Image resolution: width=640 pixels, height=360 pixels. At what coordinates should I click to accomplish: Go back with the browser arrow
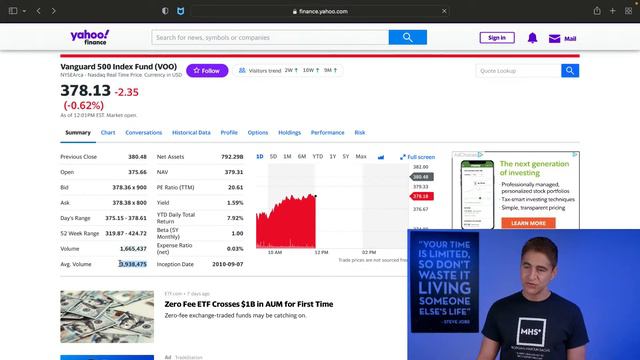click(x=38, y=11)
